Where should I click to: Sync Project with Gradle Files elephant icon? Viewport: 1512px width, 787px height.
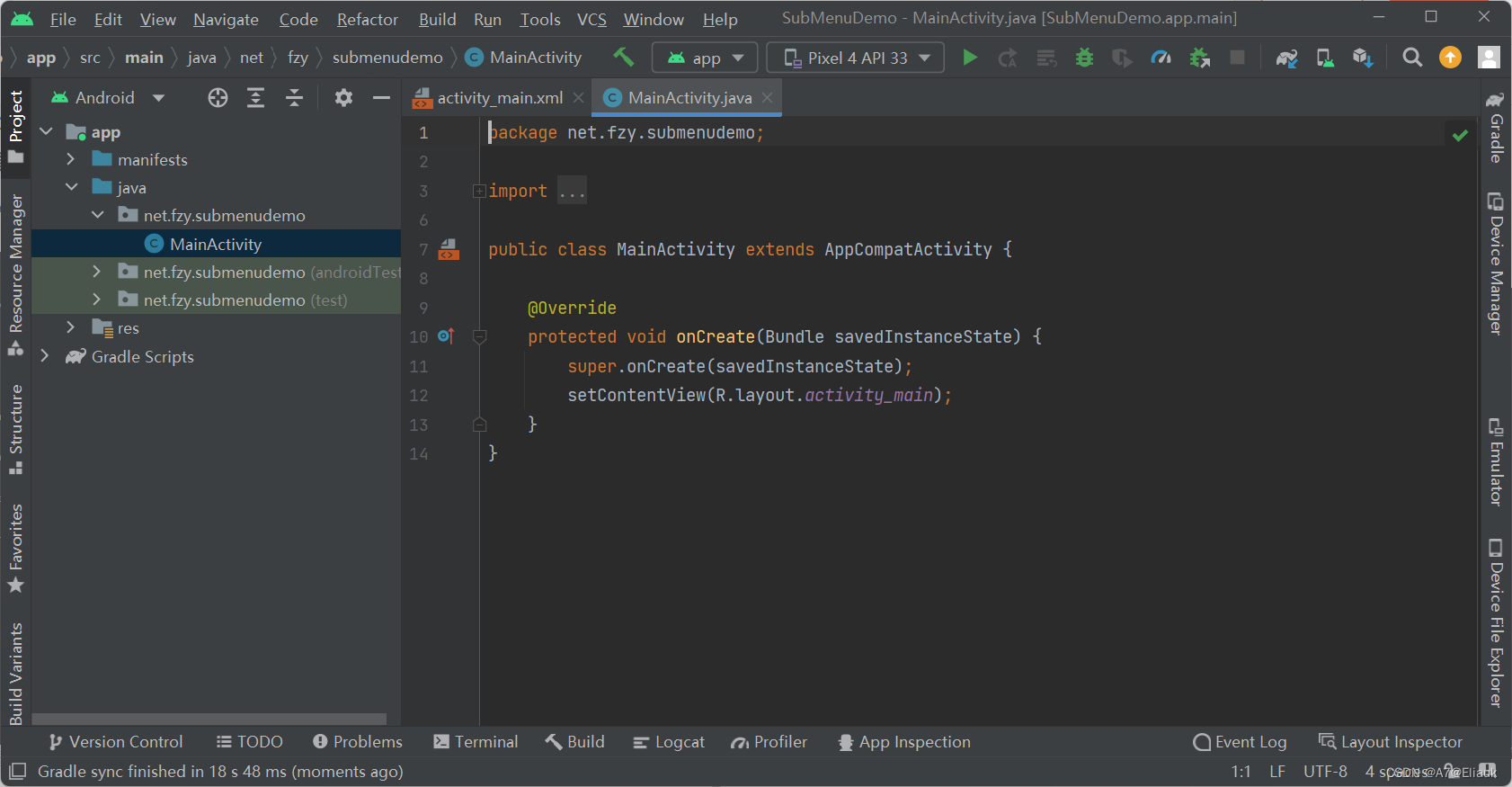click(1287, 58)
